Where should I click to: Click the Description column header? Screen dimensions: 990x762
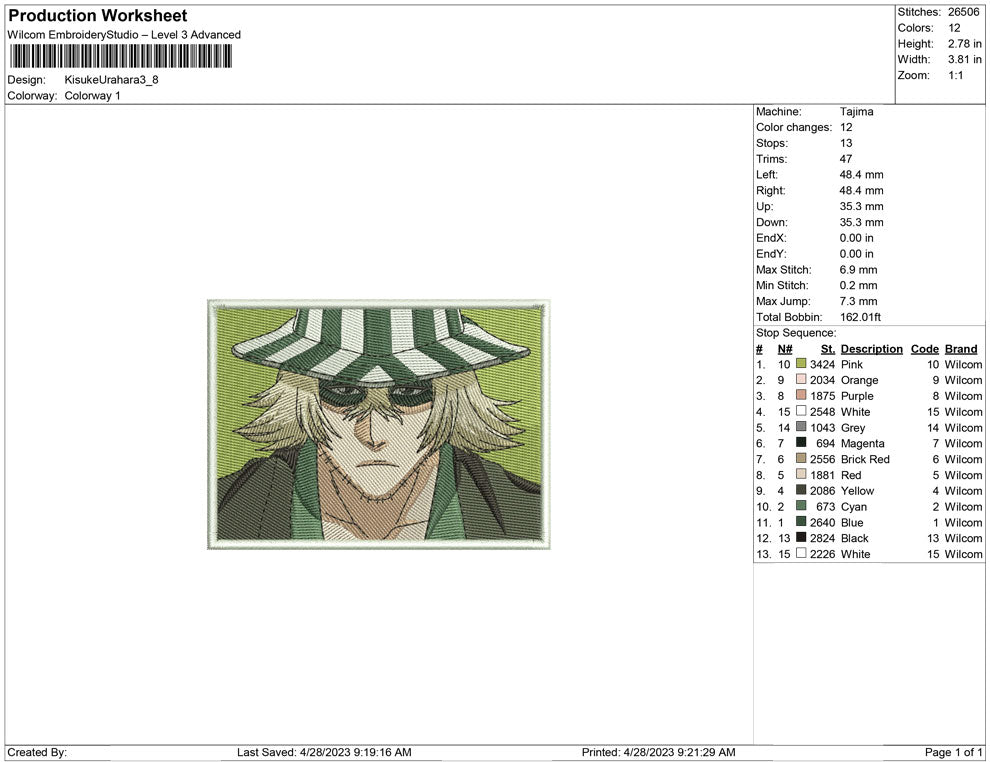(x=871, y=348)
